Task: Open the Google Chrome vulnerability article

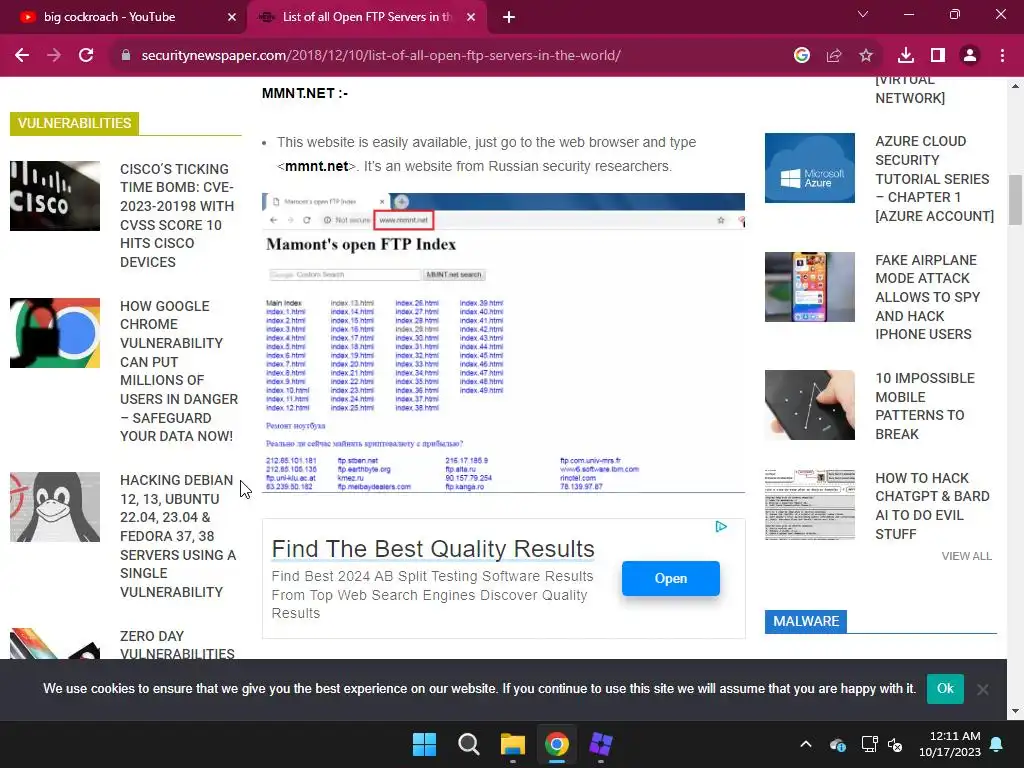Action: click(179, 371)
